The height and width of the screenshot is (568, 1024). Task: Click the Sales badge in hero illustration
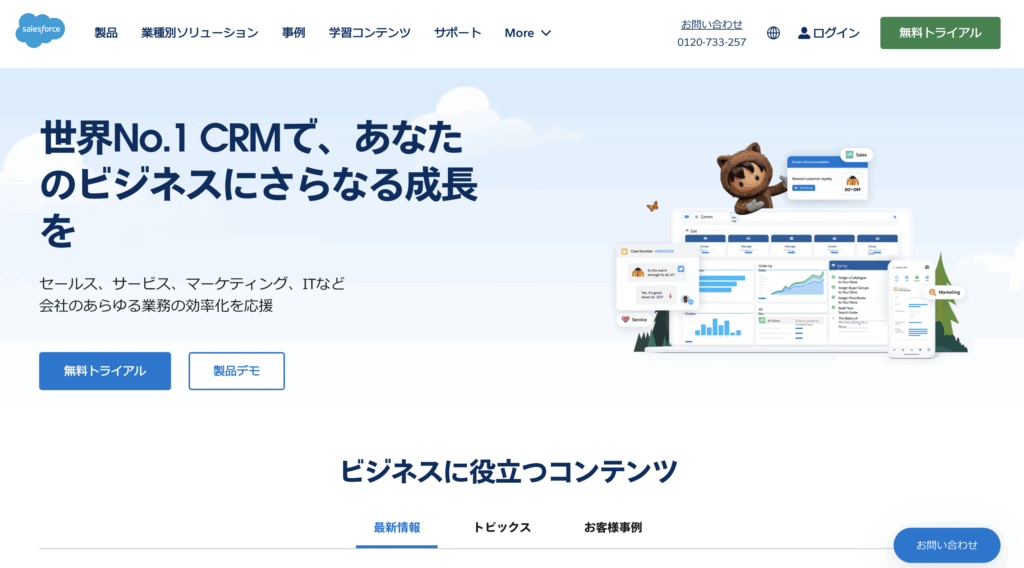point(857,155)
